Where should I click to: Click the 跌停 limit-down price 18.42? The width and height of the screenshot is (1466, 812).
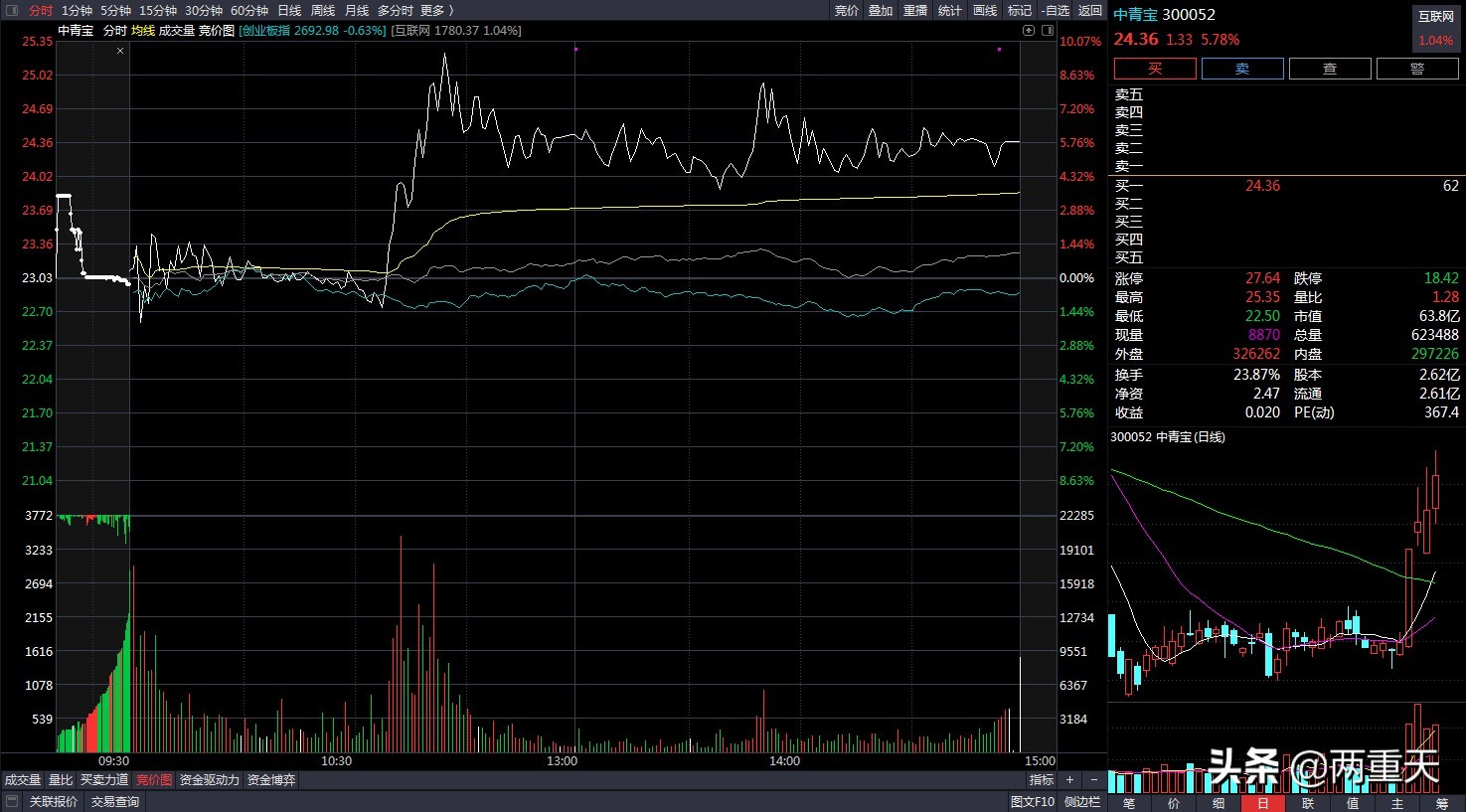(1441, 278)
